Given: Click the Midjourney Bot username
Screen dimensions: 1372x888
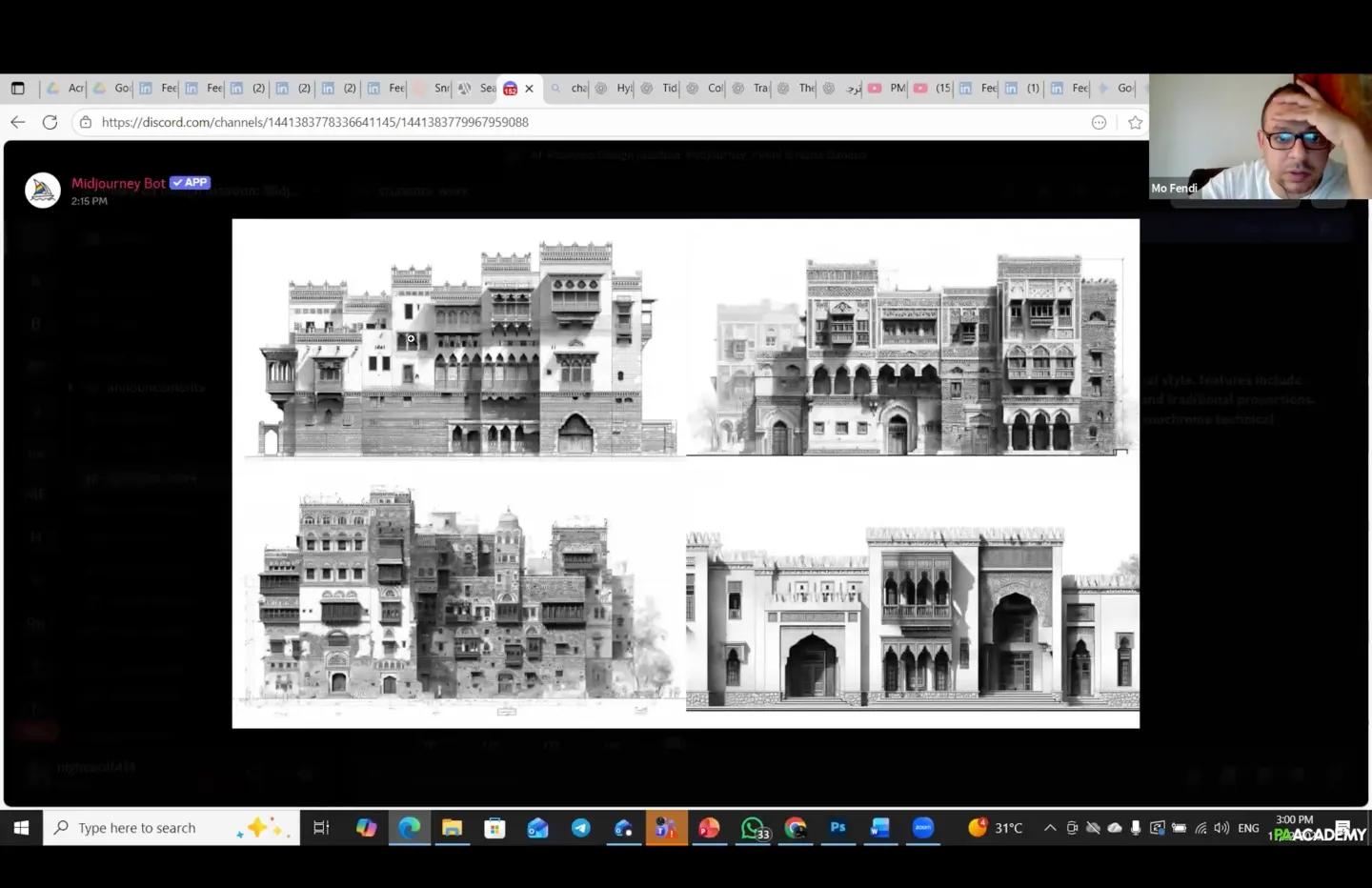Looking at the screenshot, I should coord(118,183).
